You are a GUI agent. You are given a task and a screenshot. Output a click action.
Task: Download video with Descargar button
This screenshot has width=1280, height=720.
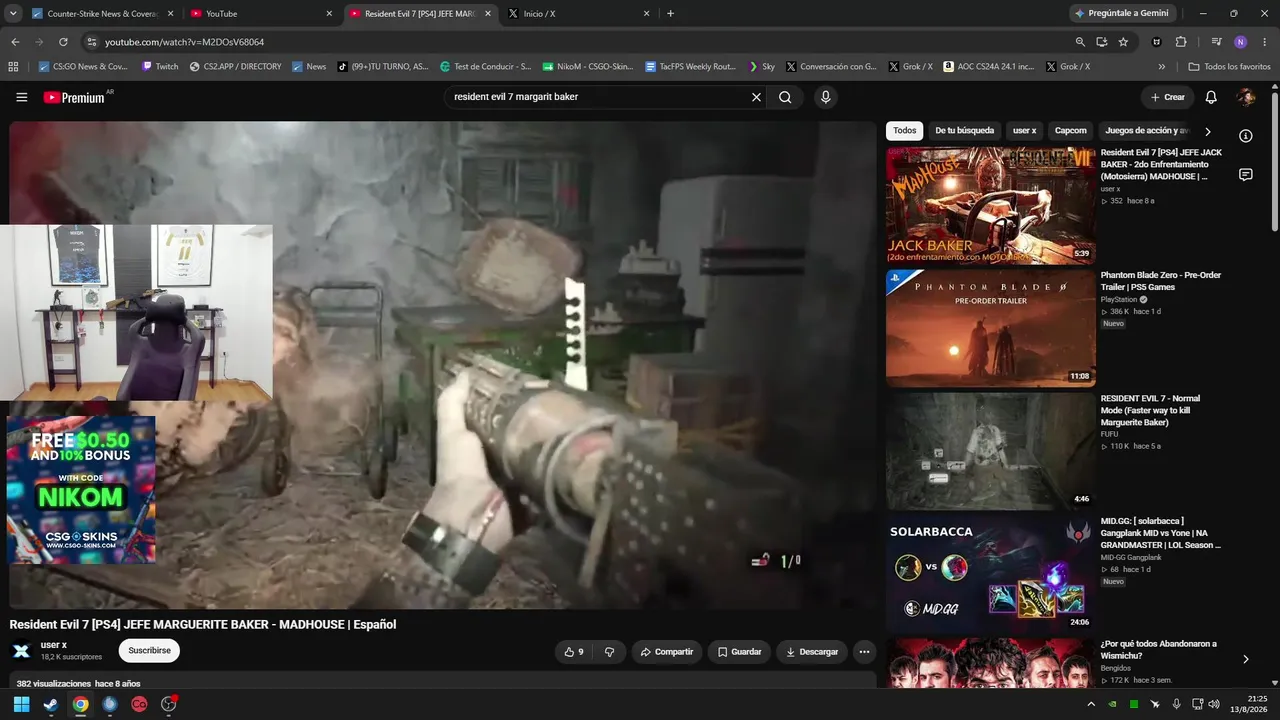[812, 652]
